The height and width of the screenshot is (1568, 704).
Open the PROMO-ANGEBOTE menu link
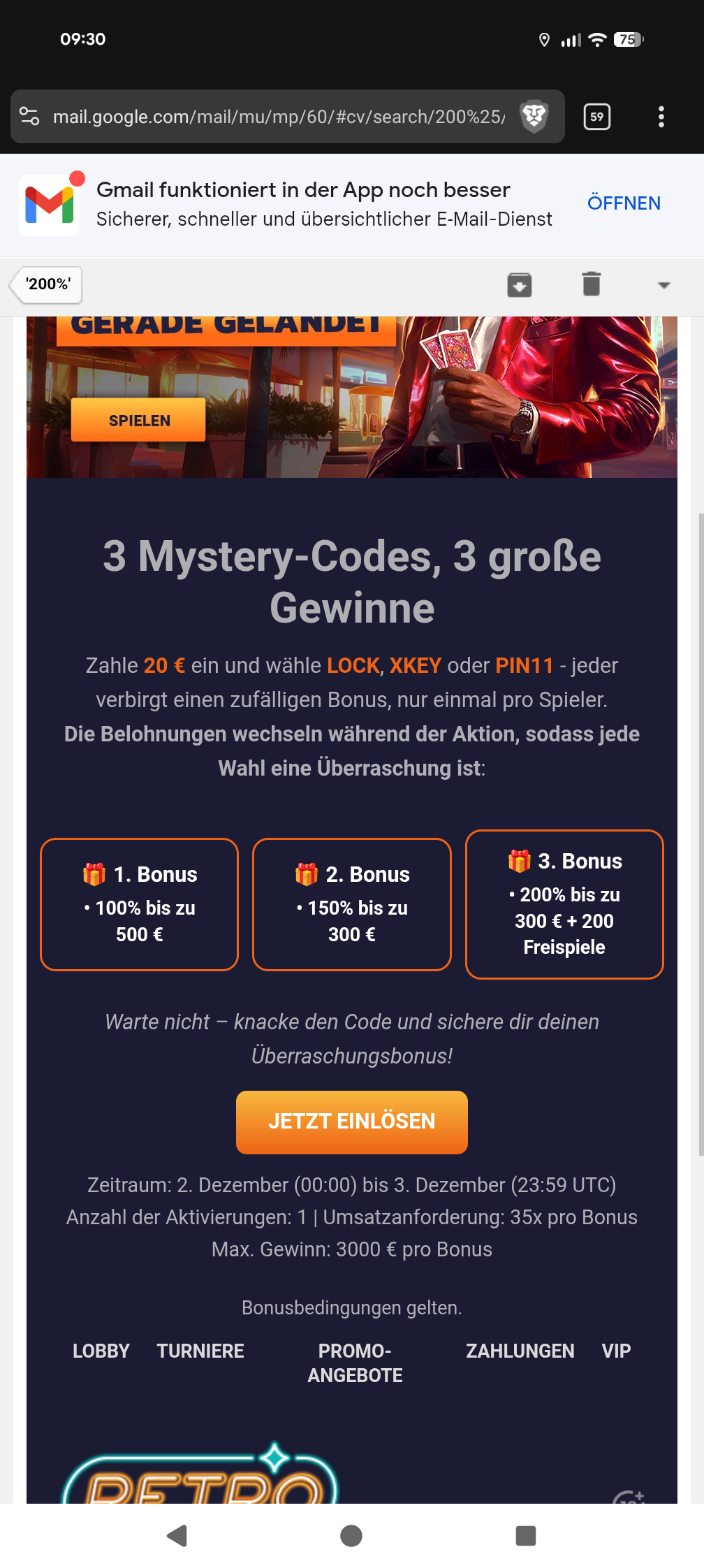355,1363
